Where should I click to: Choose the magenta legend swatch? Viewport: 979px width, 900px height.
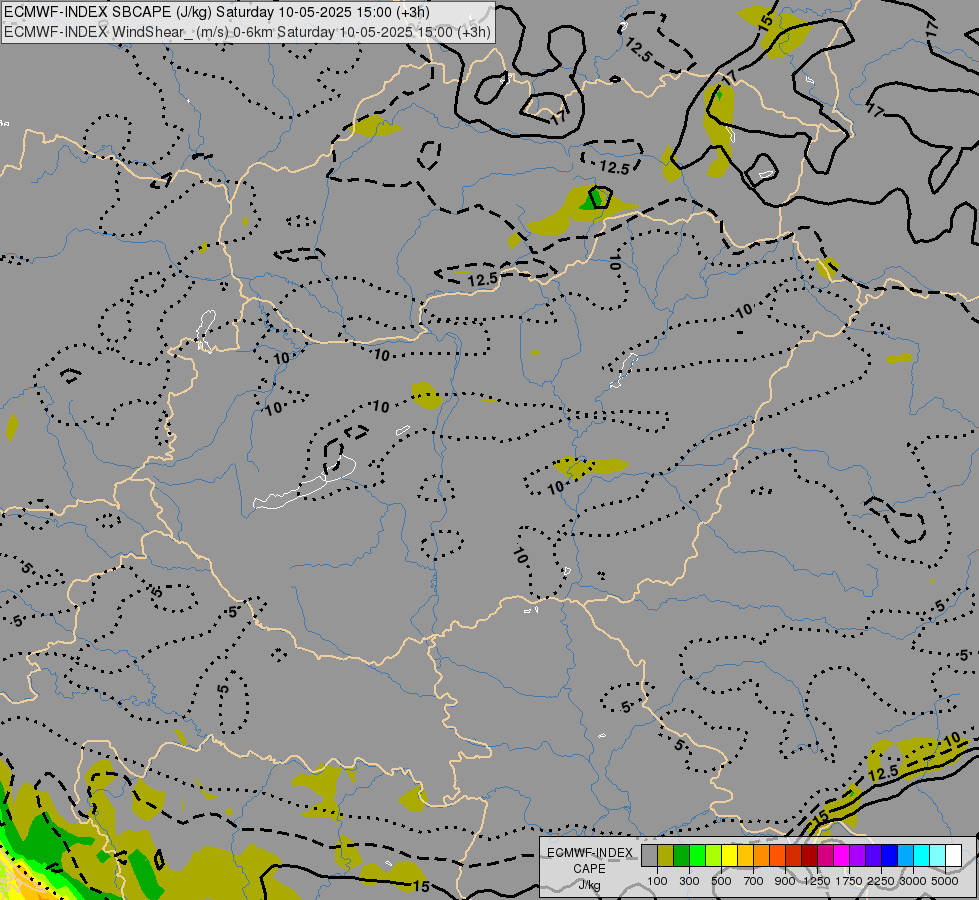842,856
